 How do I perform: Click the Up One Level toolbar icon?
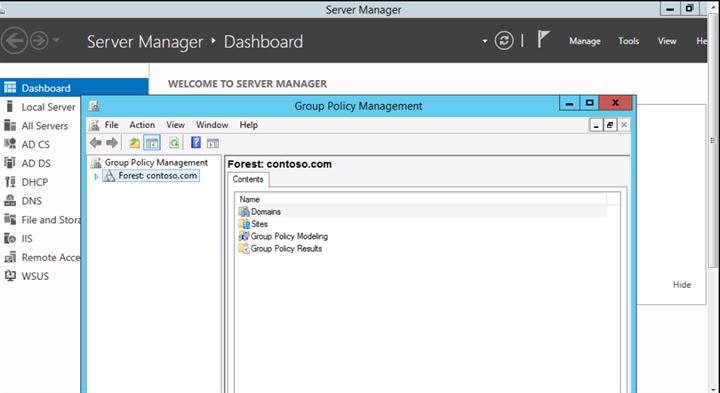click(x=134, y=143)
